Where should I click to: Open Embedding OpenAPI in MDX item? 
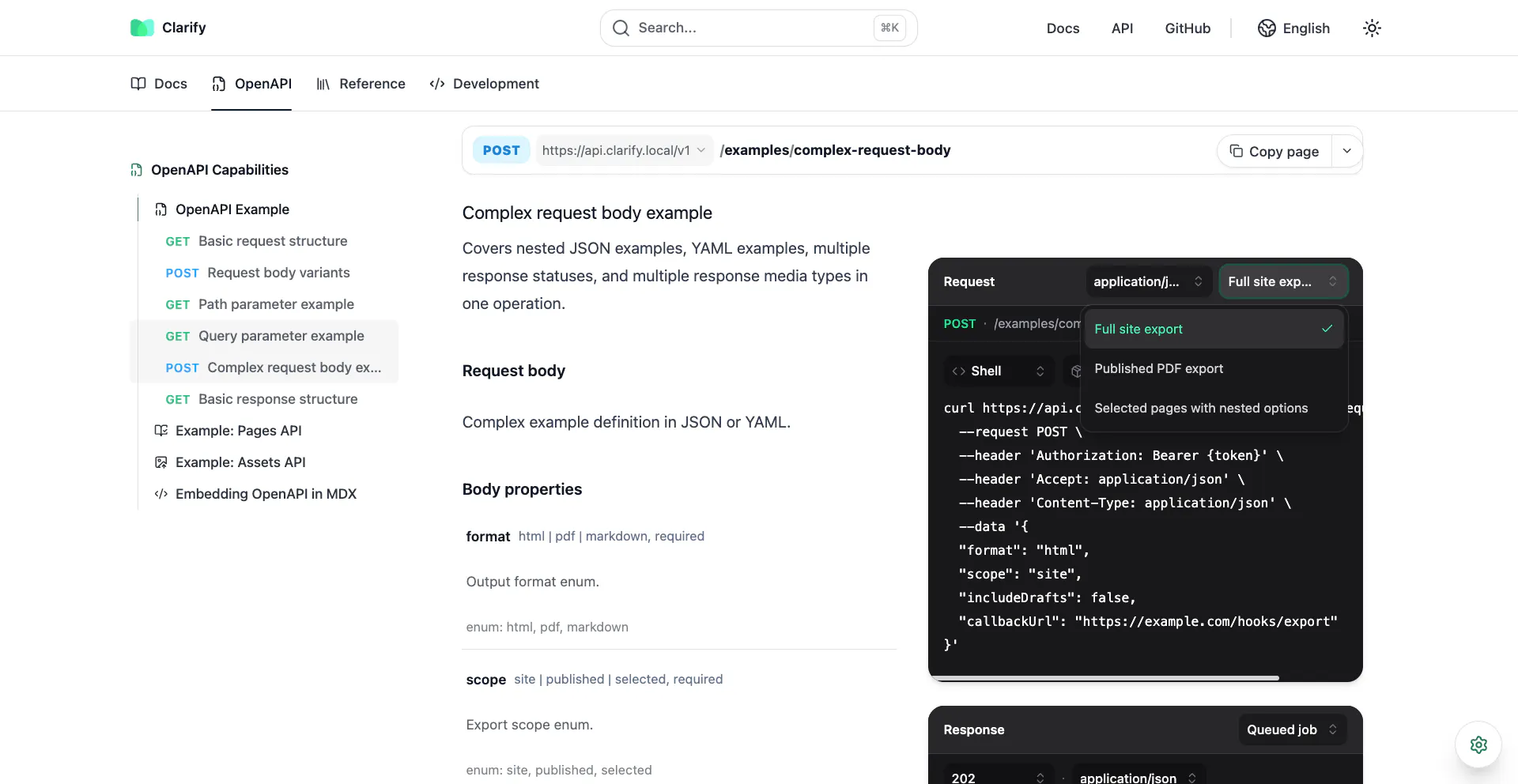click(x=266, y=494)
